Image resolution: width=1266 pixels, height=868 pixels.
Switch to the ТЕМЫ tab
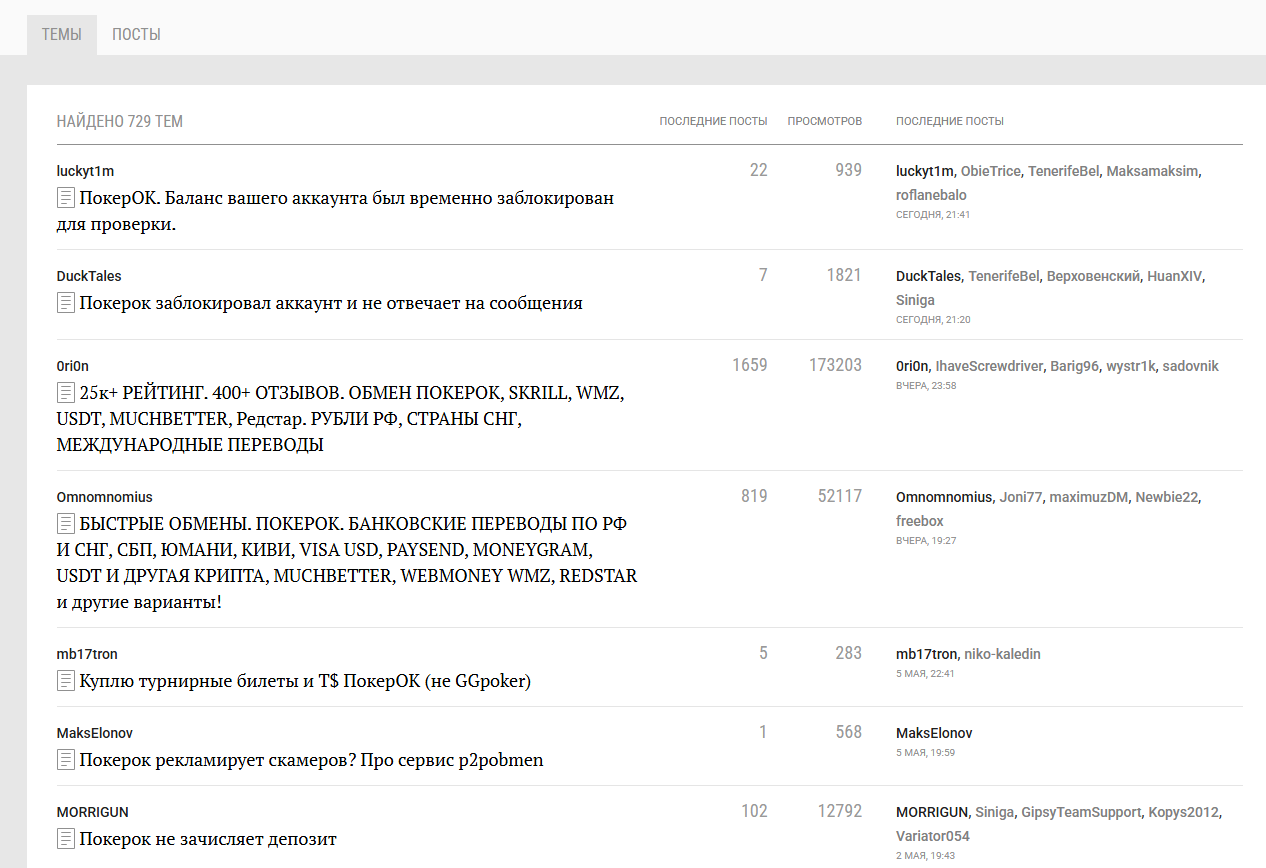(62, 35)
